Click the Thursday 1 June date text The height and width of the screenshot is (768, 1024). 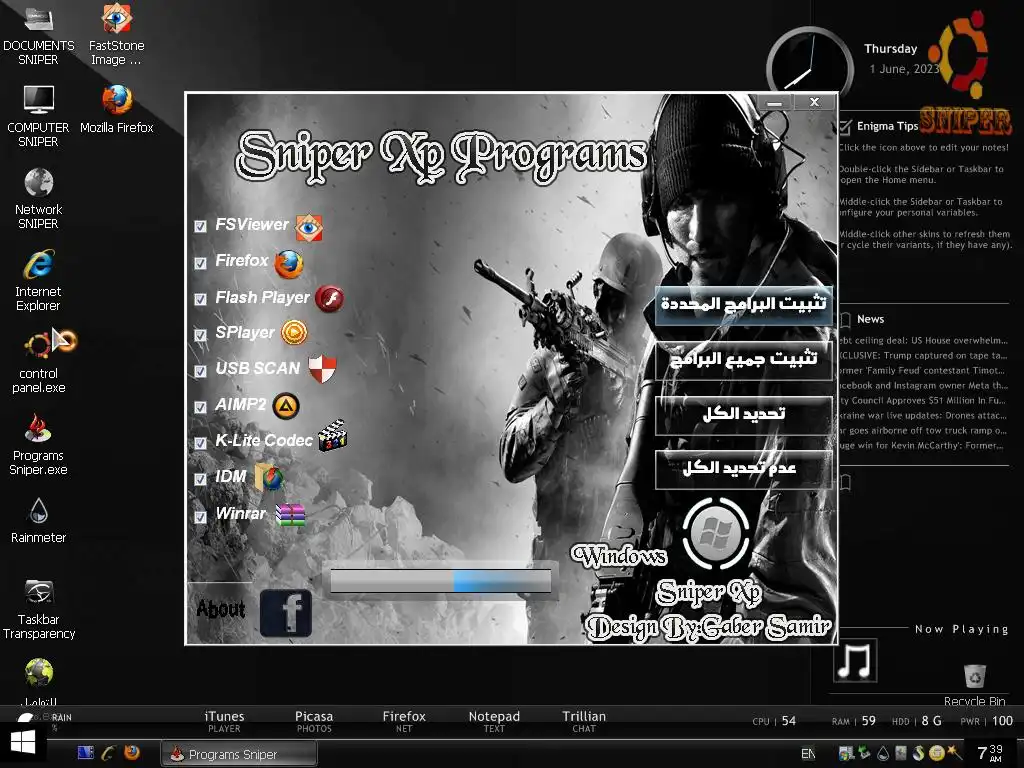901,59
